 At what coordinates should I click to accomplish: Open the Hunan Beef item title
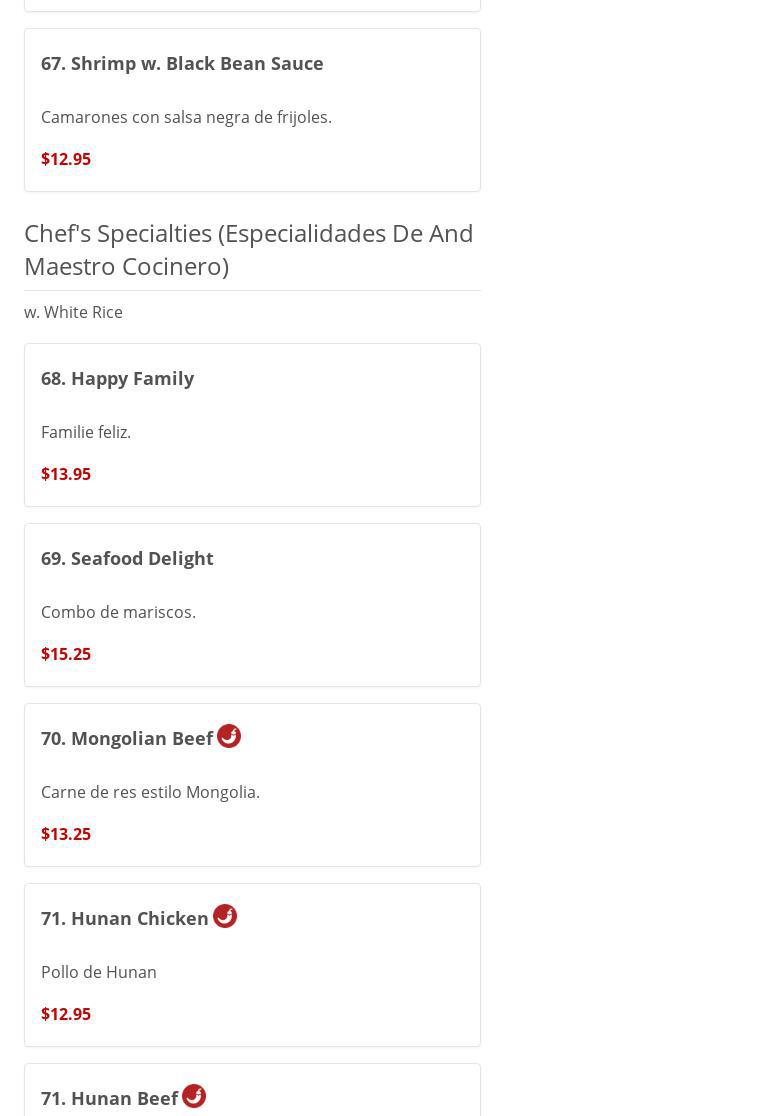point(110,1098)
